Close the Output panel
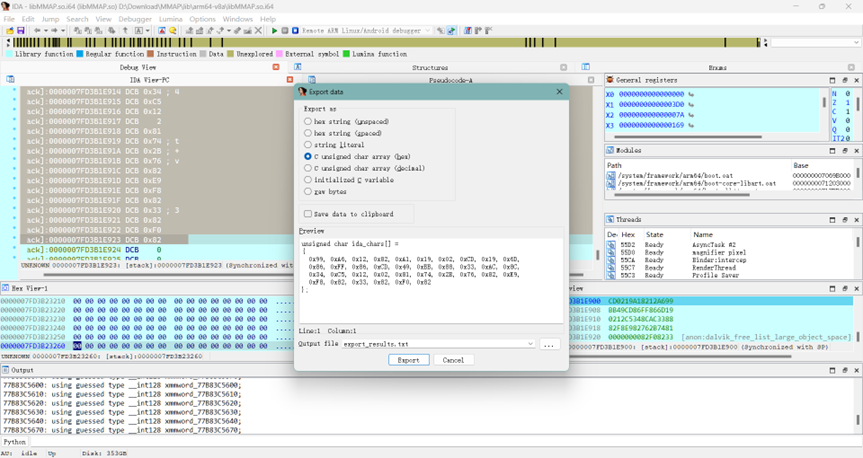The image size is (863, 458). click(856, 370)
